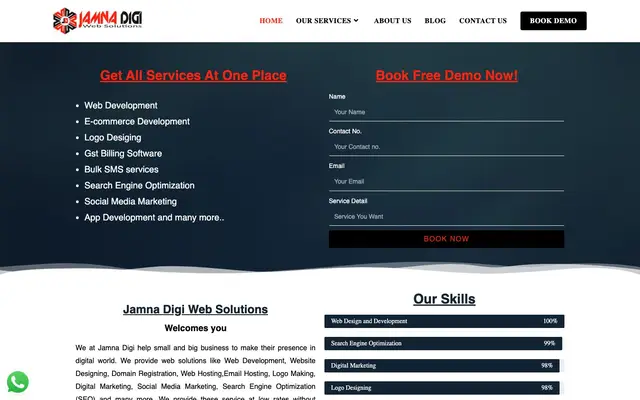The image size is (640, 400).
Task: Select the Web Development list item
Action: (121, 106)
